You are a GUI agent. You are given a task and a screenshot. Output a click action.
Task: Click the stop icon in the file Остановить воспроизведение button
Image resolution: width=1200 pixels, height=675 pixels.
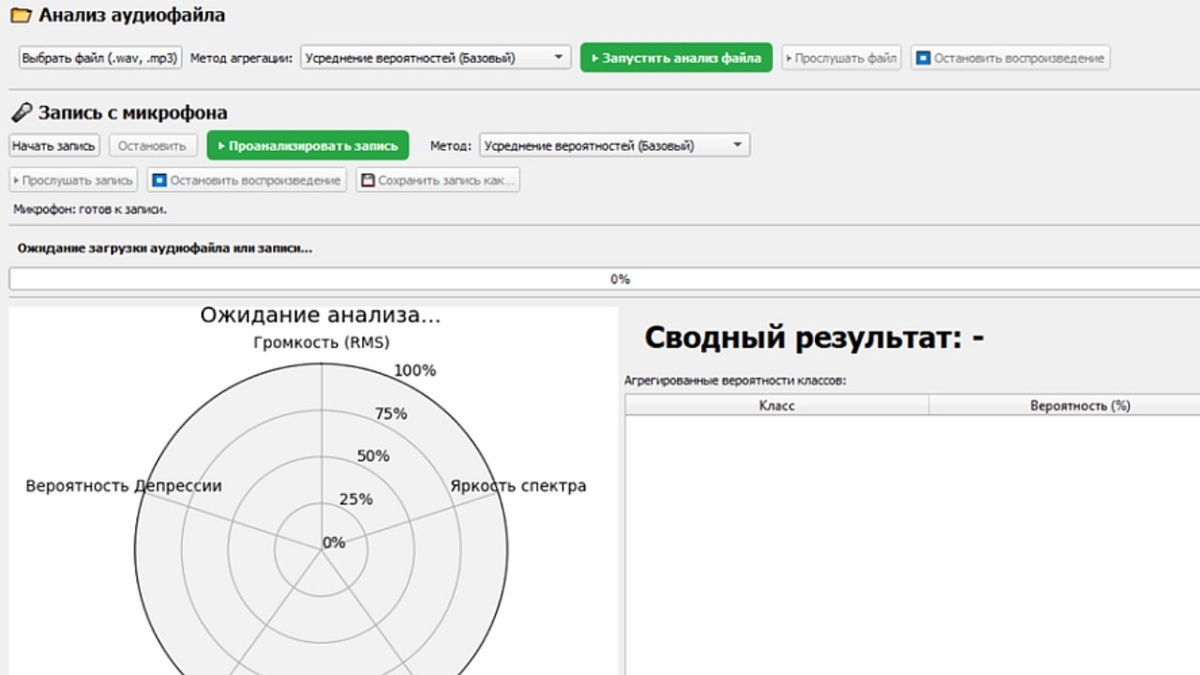(923, 58)
